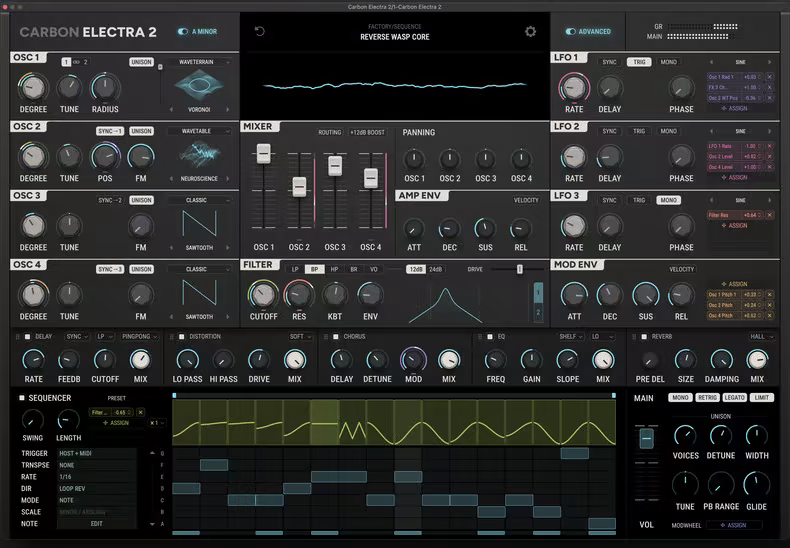Click previous LFO 1 shape arrow
The height and width of the screenshot is (548, 790).
(x=711, y=62)
